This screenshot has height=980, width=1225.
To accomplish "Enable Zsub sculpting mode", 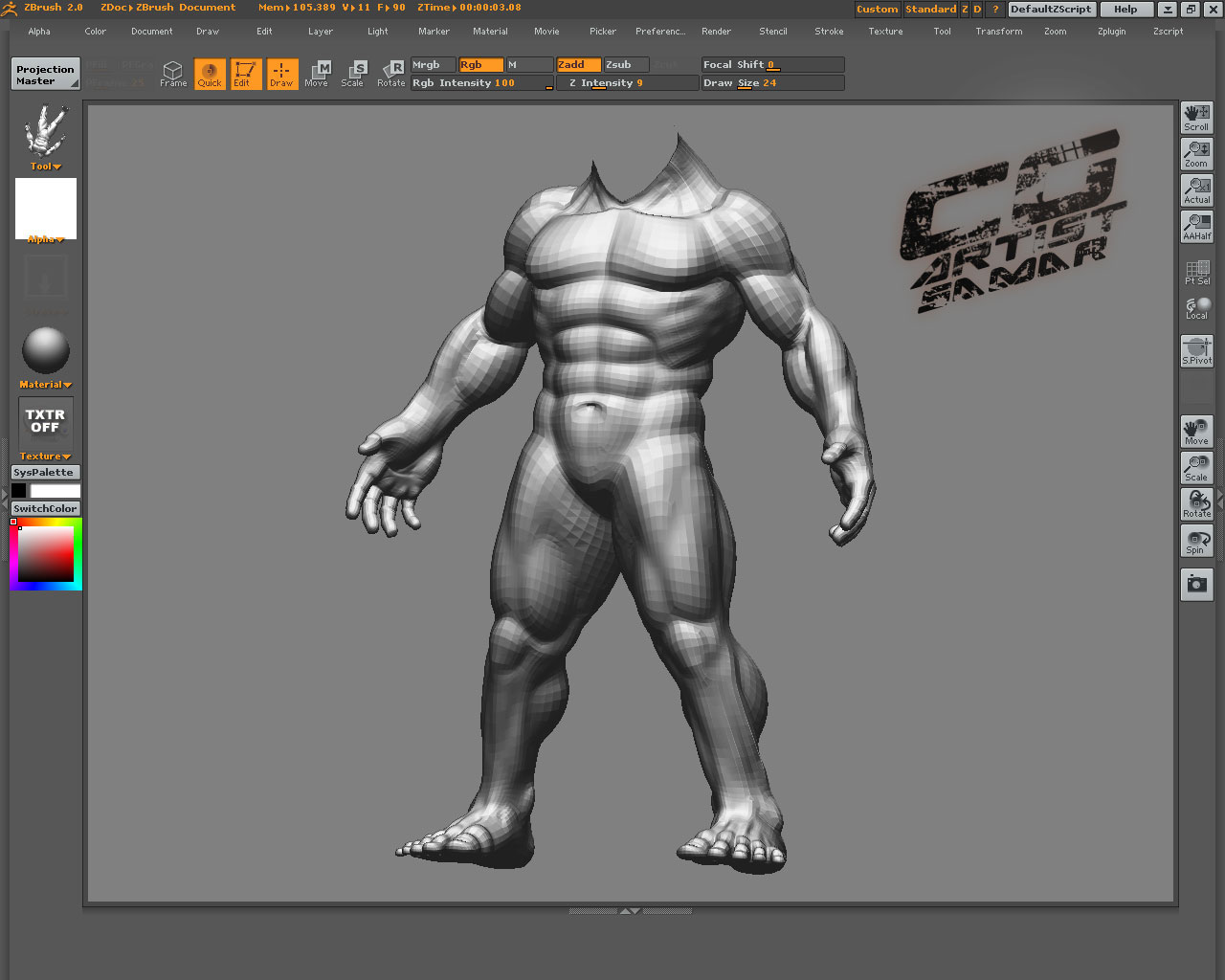I will (624, 64).
